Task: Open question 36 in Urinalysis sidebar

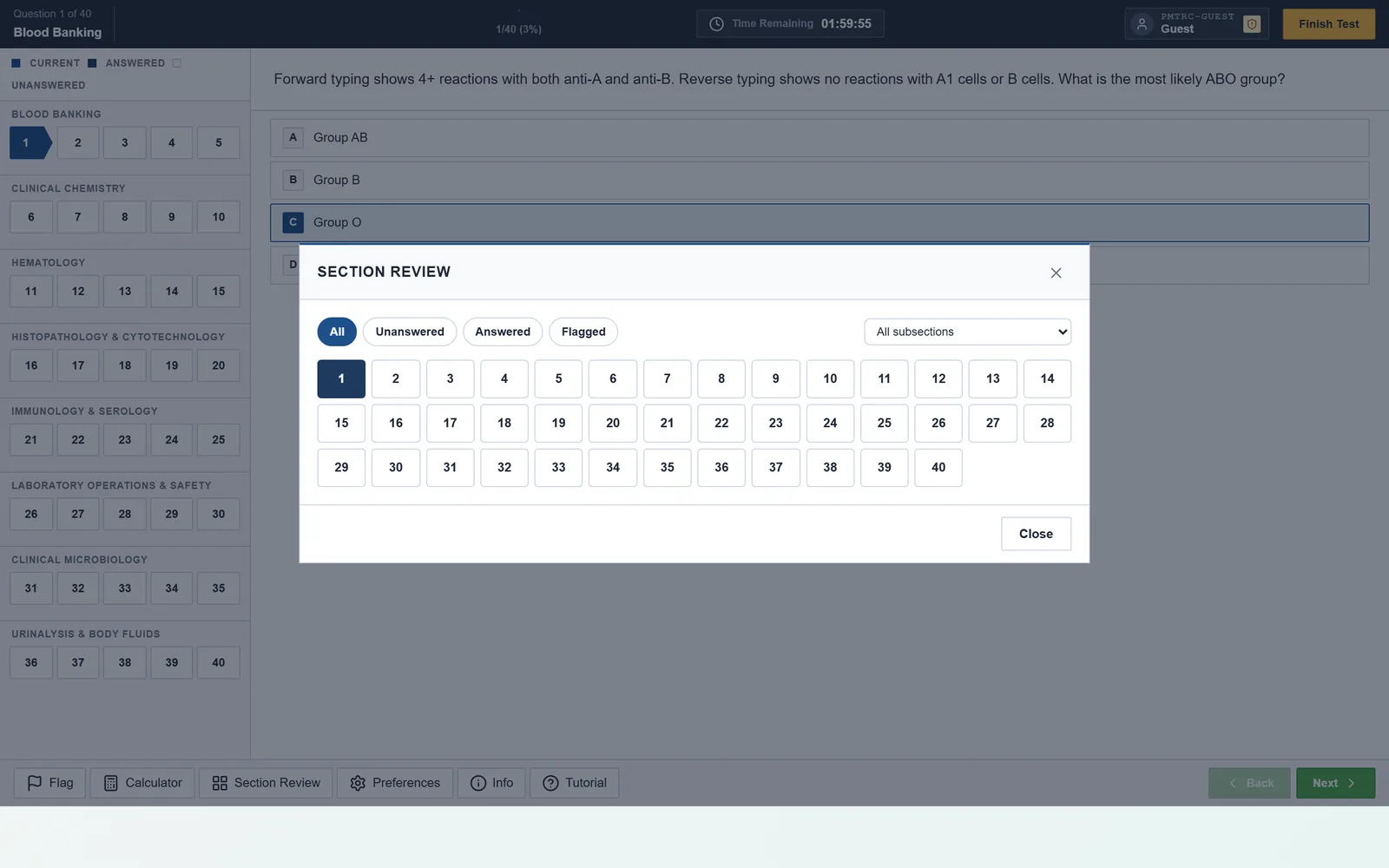Action: pos(31,662)
